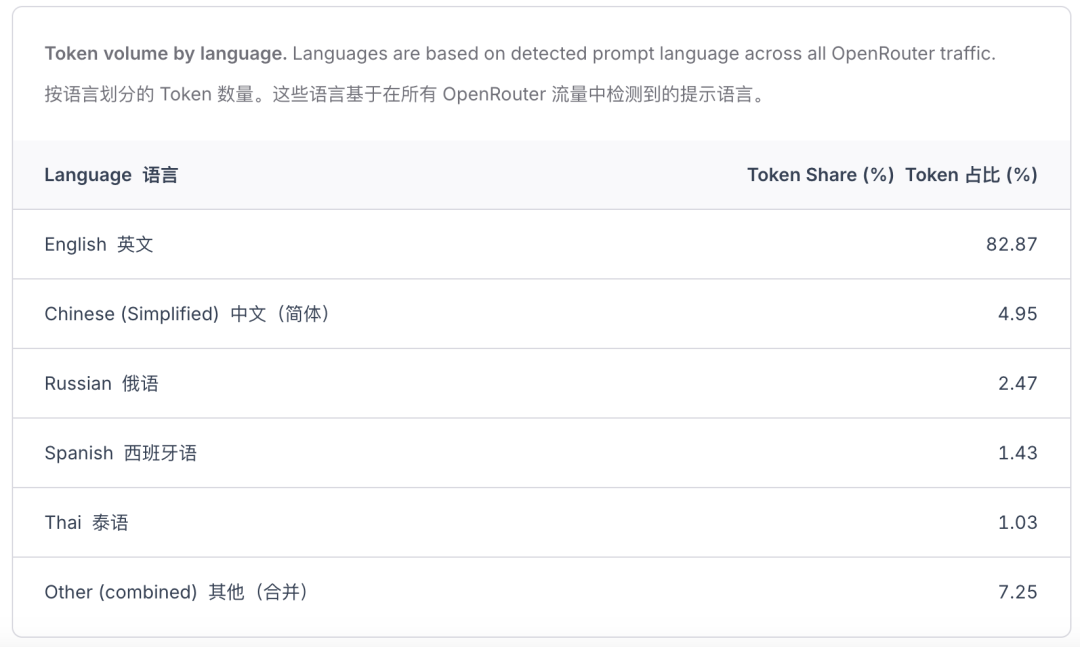Screen dimensions: 1080x647
Task: Click the bold 'Token volume by language.' title
Action: pyautogui.click(x=165, y=54)
